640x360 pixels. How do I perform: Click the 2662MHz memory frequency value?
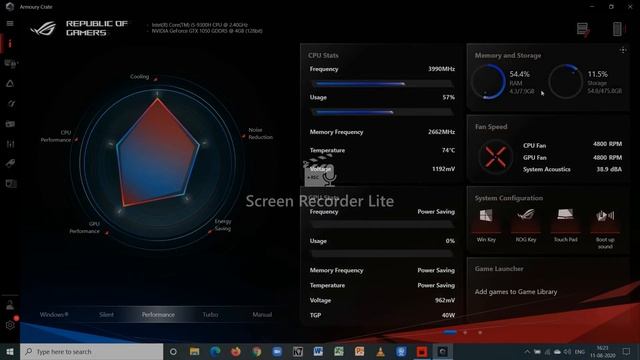pos(441,132)
